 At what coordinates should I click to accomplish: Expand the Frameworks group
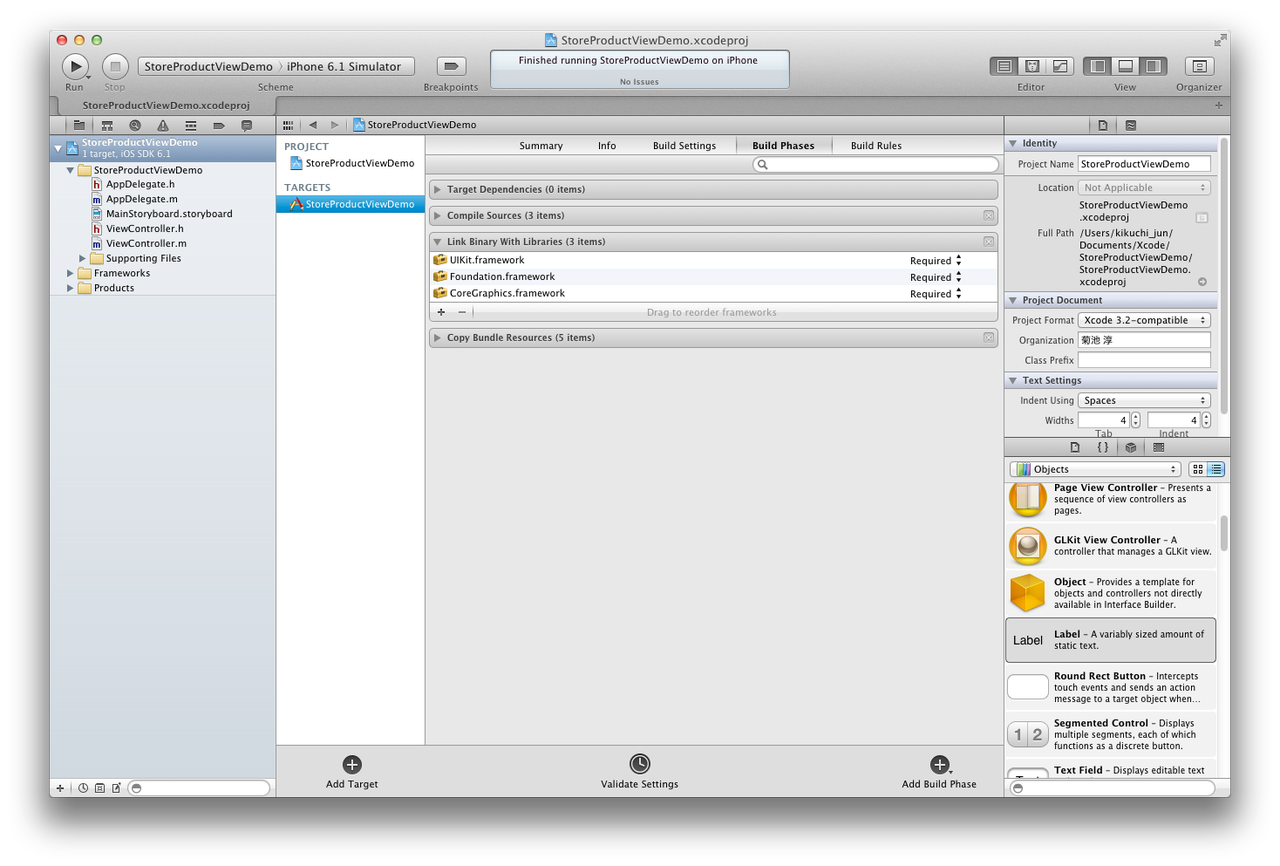click(71, 273)
